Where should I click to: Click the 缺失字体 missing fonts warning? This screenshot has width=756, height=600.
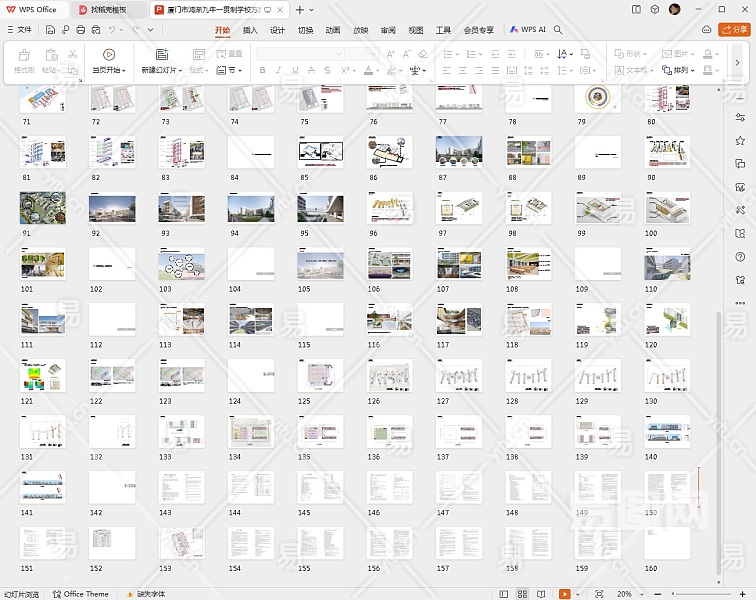[146, 594]
